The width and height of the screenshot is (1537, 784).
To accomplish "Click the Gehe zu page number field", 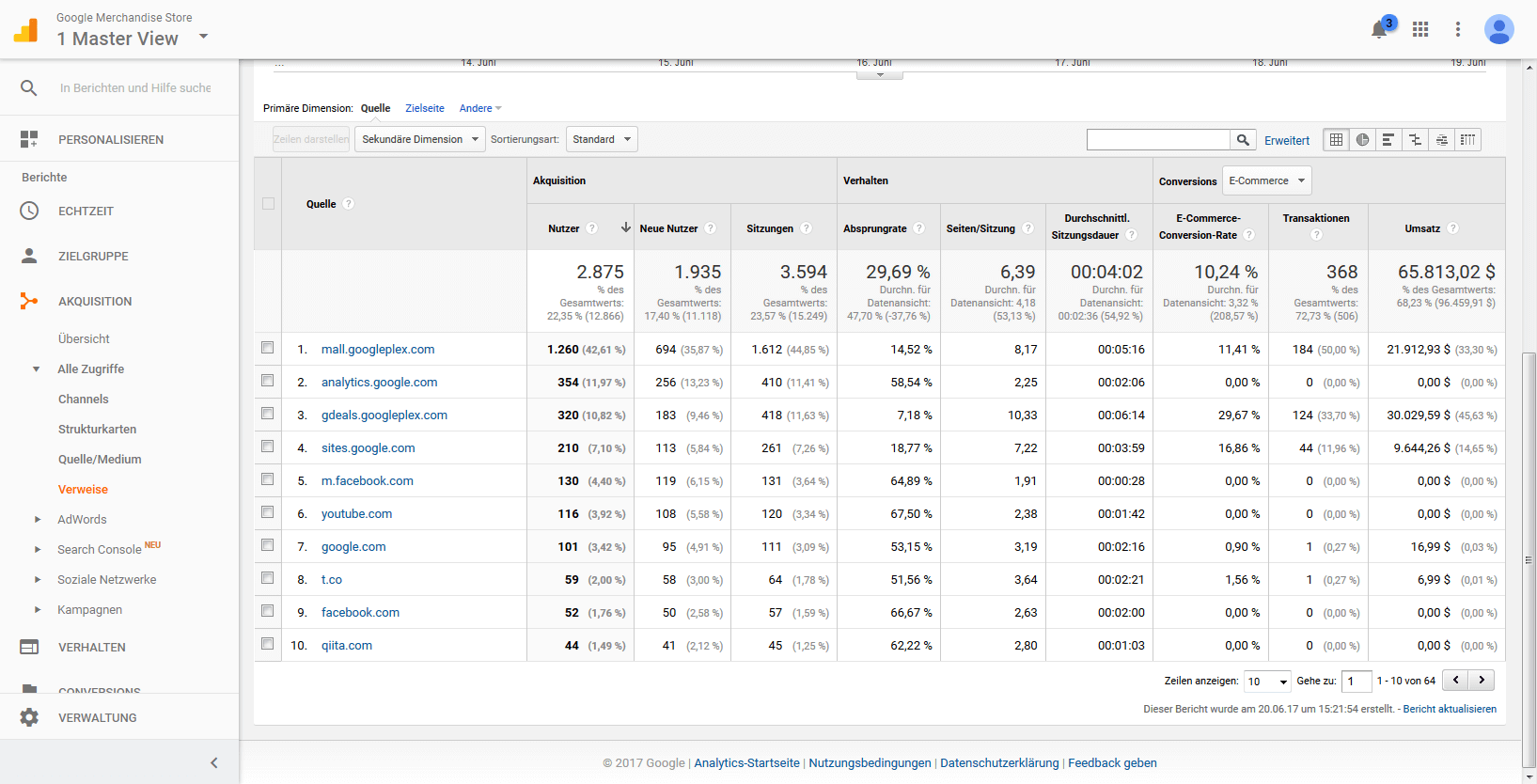I will click(x=1357, y=682).
